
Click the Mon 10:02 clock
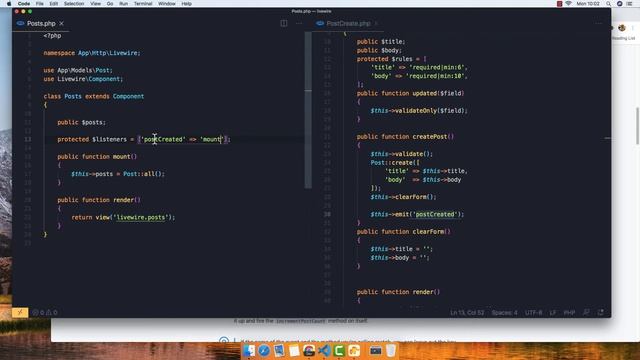588,4
